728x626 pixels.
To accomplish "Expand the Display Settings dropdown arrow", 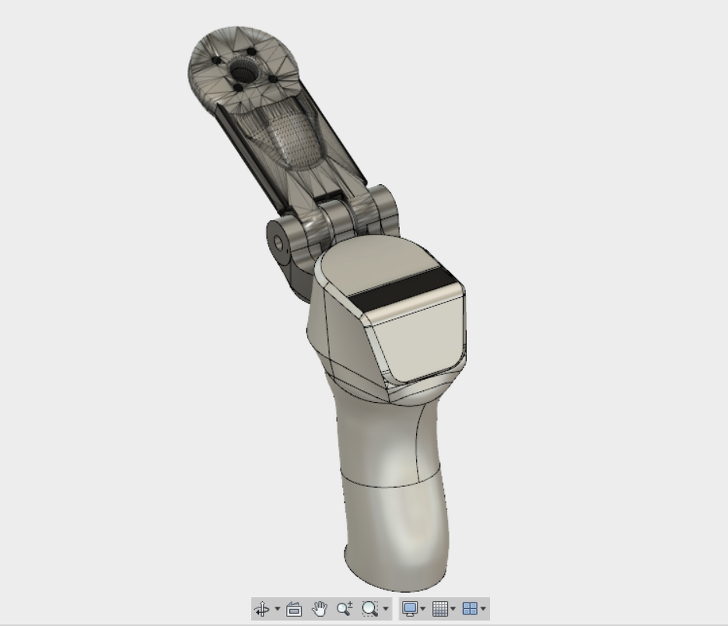I will point(422,609).
